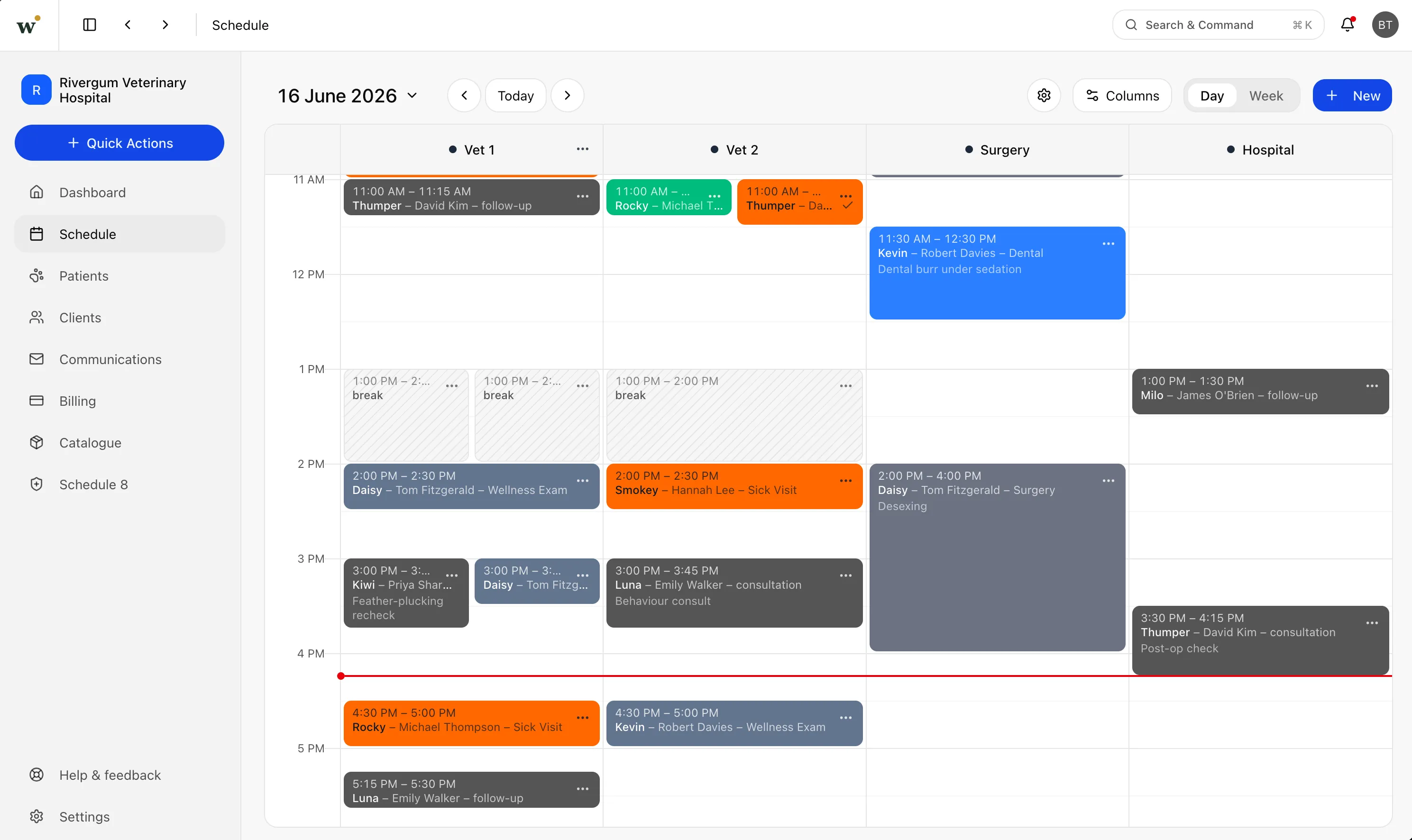The width and height of the screenshot is (1412, 840).
Task: Go back with header left arrow
Action: (128, 25)
